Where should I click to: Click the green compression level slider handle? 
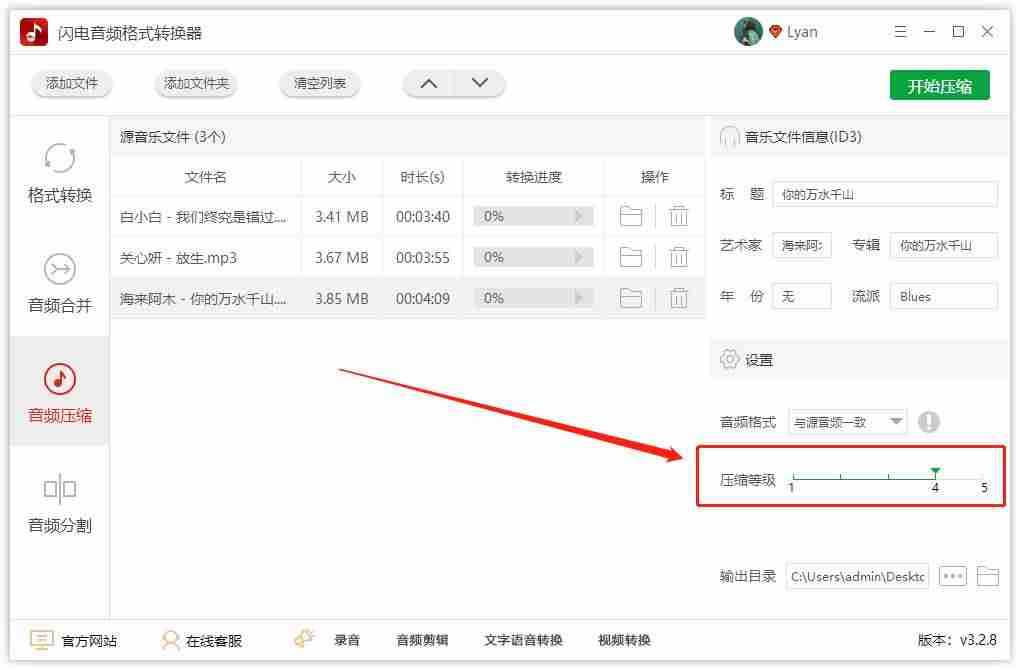tap(935, 471)
